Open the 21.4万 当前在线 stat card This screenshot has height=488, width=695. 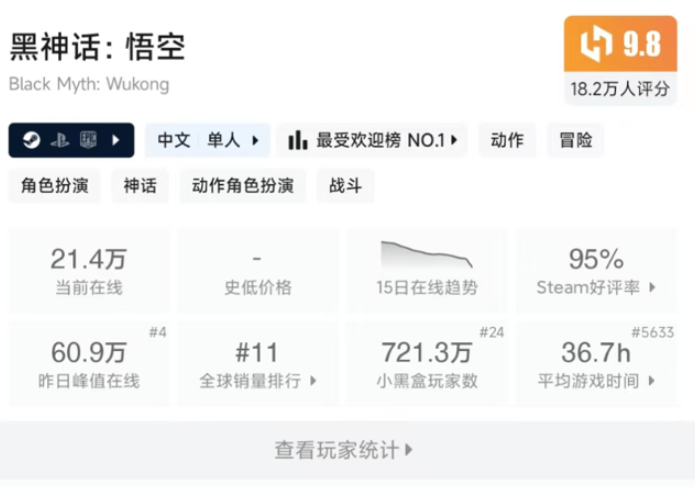[89, 271]
